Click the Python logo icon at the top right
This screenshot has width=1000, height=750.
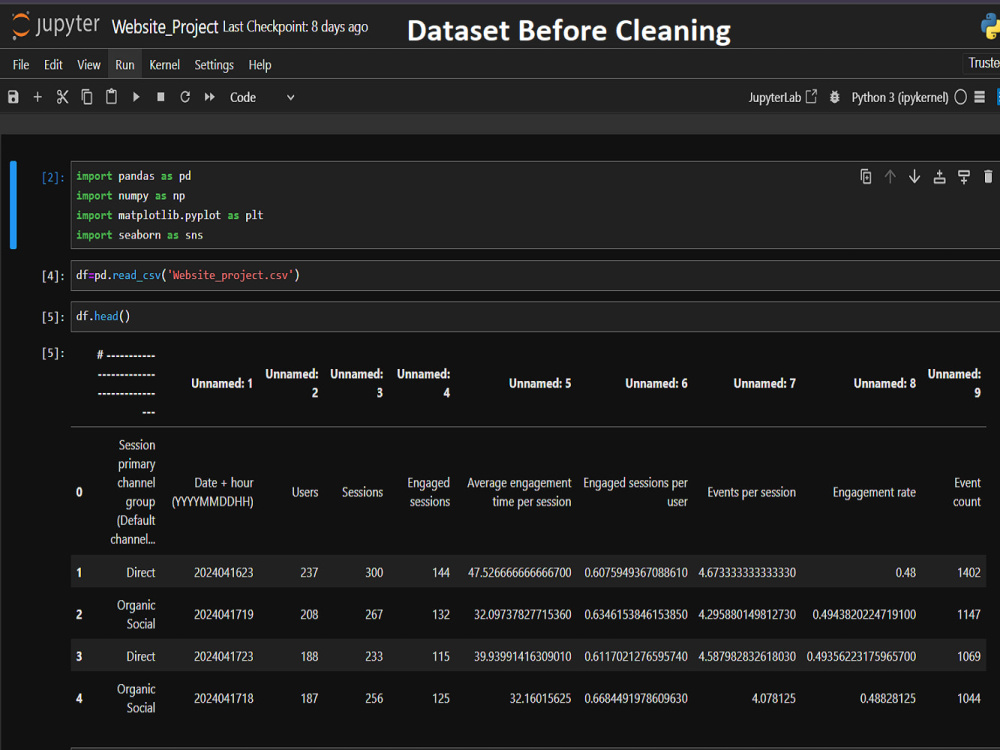(990, 27)
